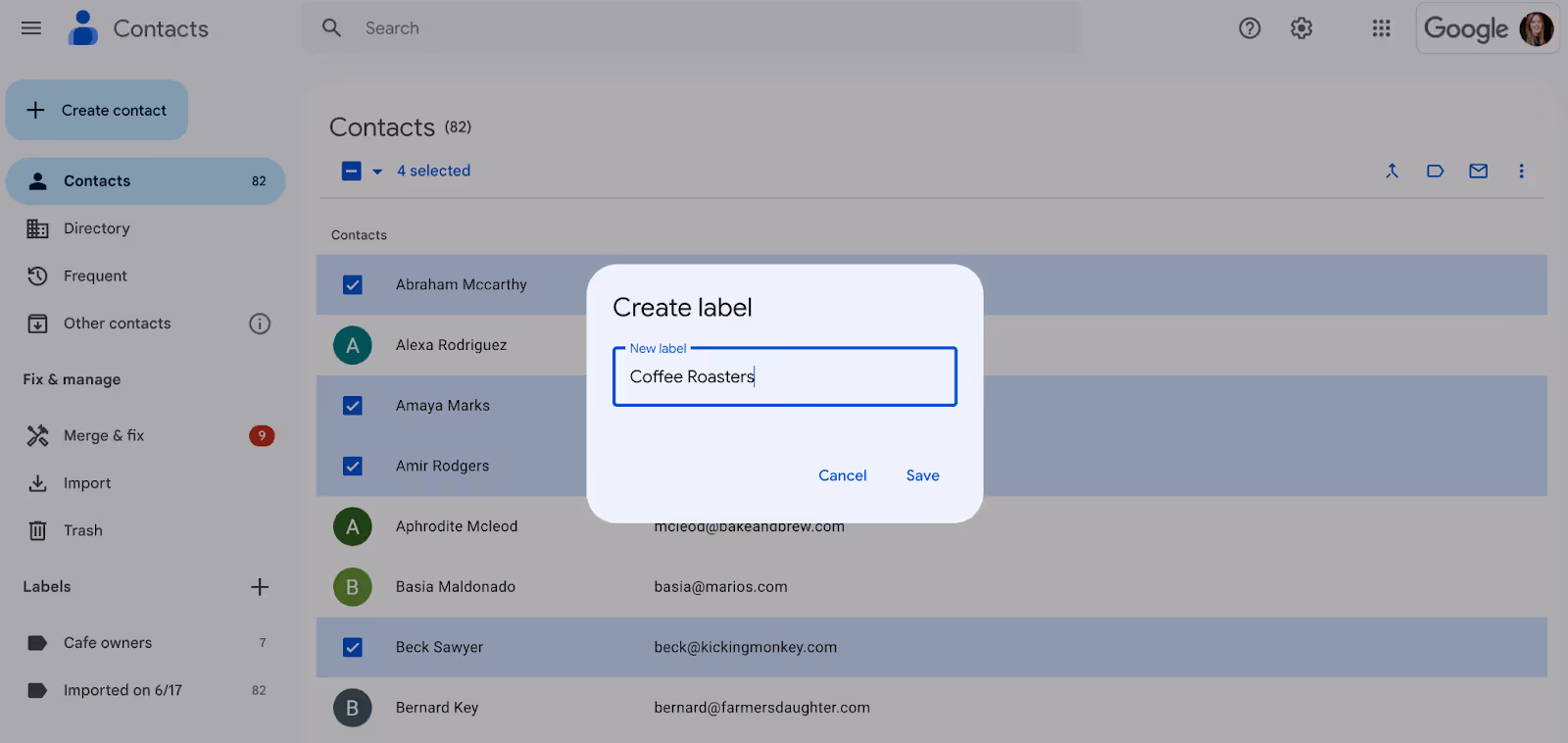Open Frequent in the sidebar
The image size is (1568, 743).
[x=145, y=276]
